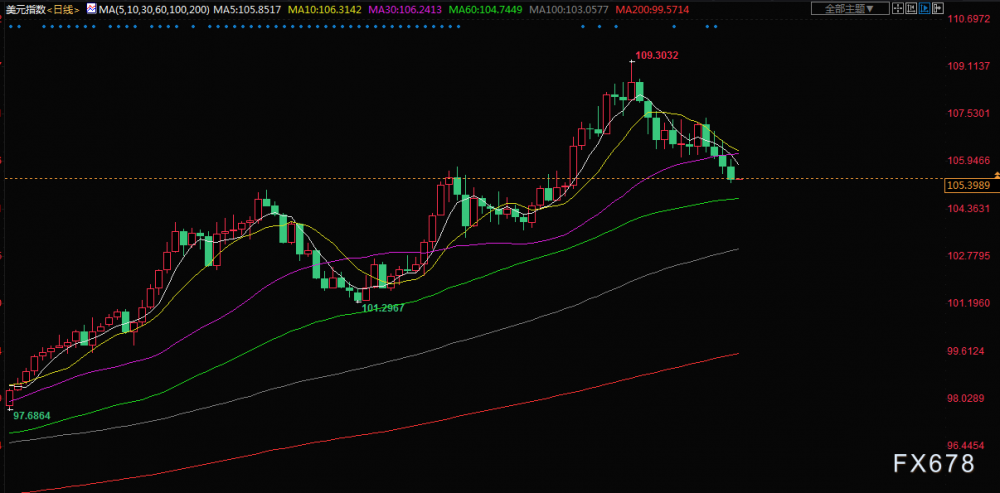Click the 101.1960 price axis value
Image resolution: width=1000 pixels, height=493 pixels.
[x=969, y=302]
